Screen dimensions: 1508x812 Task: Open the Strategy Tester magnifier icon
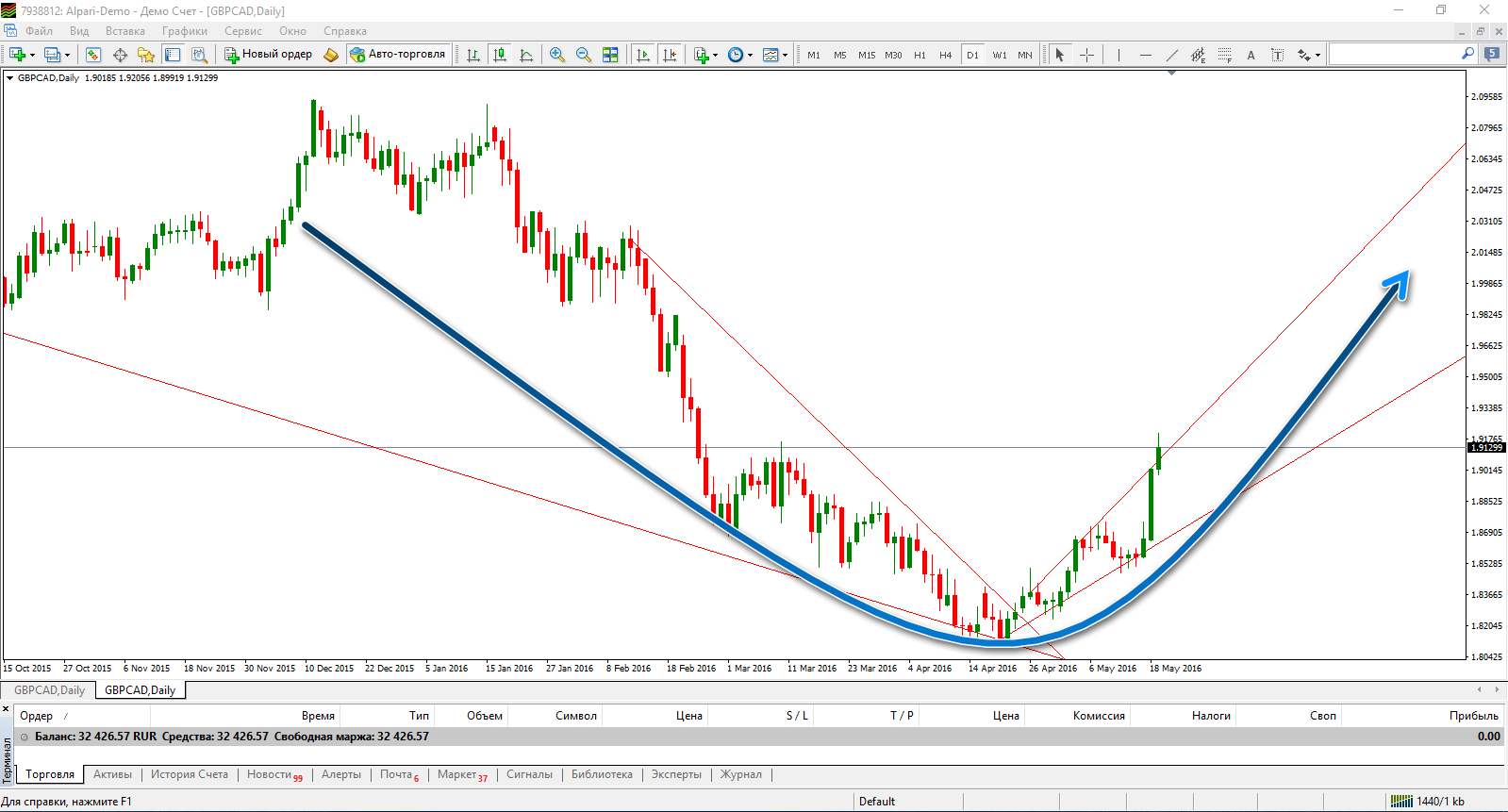click(199, 55)
